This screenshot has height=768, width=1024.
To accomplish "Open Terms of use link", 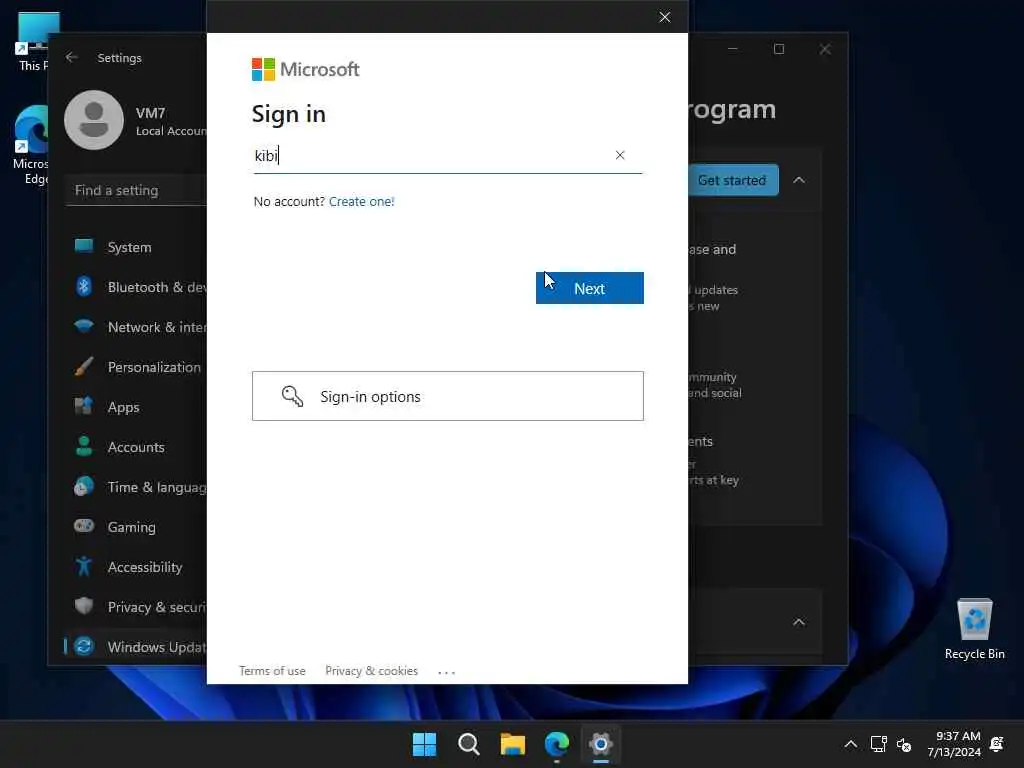I will 272,671.
